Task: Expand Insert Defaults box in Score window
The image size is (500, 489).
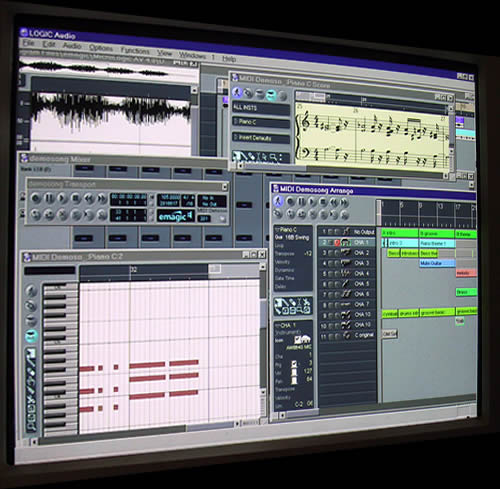Action: pyautogui.click(x=261, y=138)
